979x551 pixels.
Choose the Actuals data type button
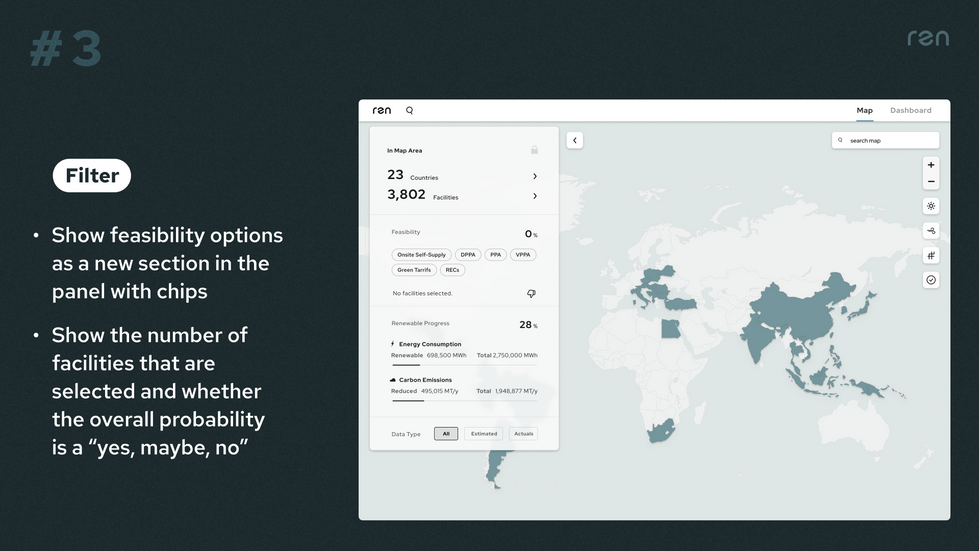click(524, 434)
